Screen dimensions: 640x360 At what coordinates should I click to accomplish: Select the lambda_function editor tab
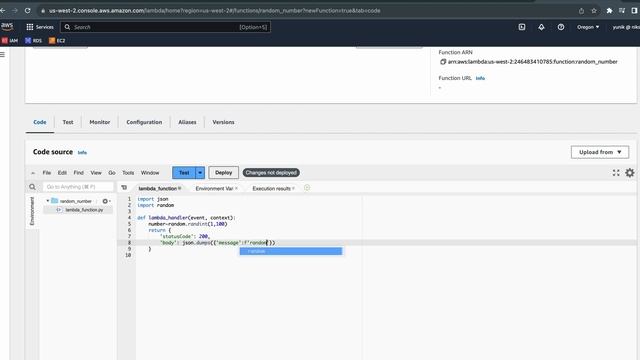158,189
